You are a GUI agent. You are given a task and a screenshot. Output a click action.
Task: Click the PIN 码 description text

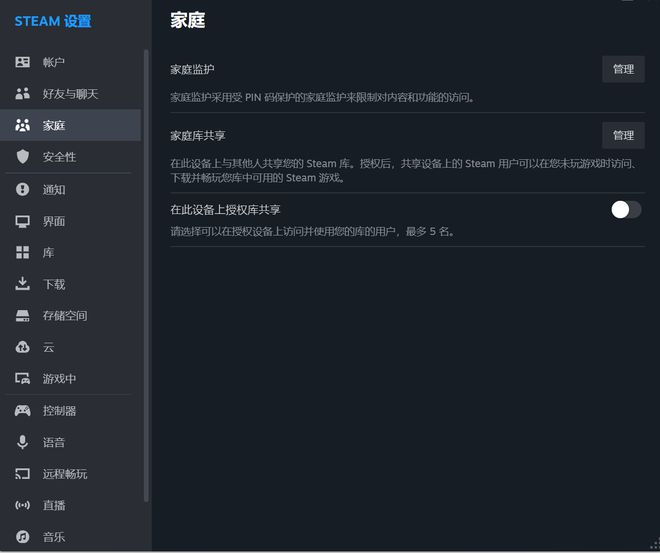point(322,98)
